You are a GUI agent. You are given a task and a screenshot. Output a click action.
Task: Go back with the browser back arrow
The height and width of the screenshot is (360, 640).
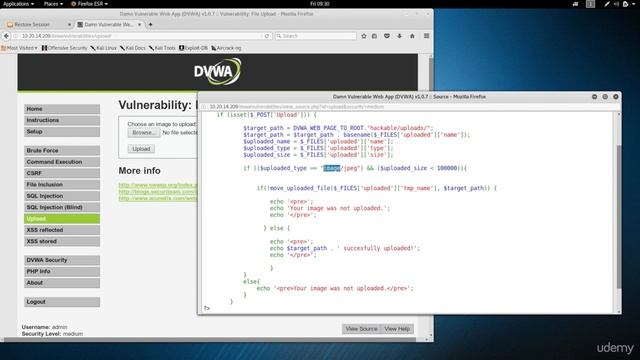[x=6, y=36]
